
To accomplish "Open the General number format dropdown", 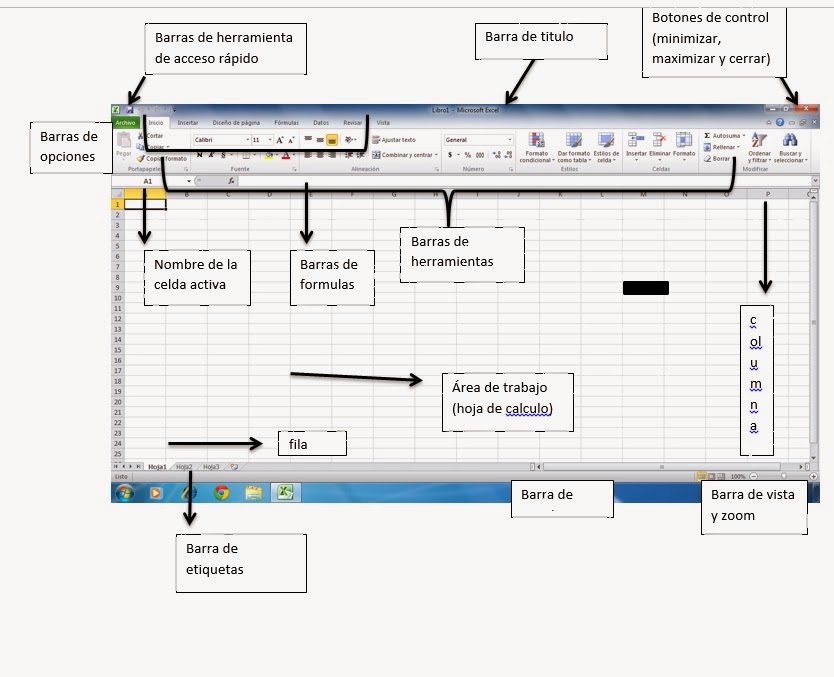I will point(510,140).
